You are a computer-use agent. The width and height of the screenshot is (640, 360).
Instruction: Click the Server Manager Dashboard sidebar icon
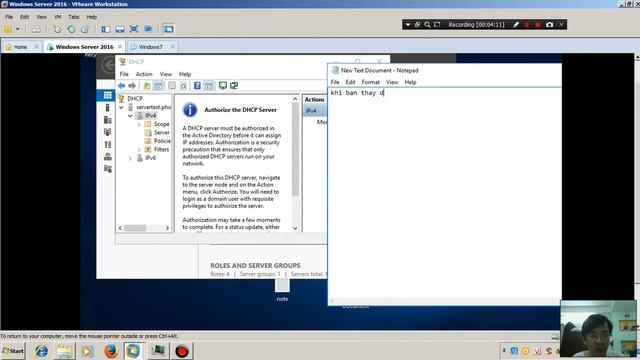click(107, 95)
